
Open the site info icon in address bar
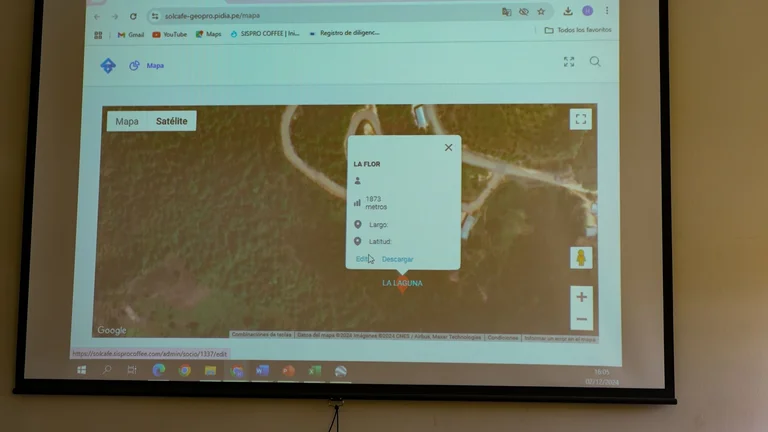pyautogui.click(x=155, y=16)
